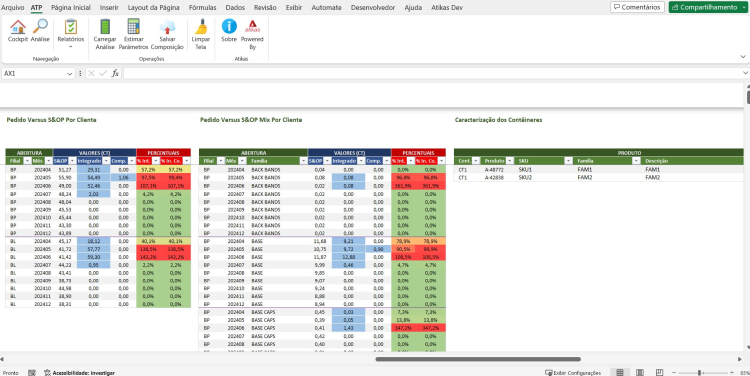Image resolution: width=750 pixels, height=376 pixels.
Task: Open the Atikas Dev tab
Action: click(x=447, y=8)
